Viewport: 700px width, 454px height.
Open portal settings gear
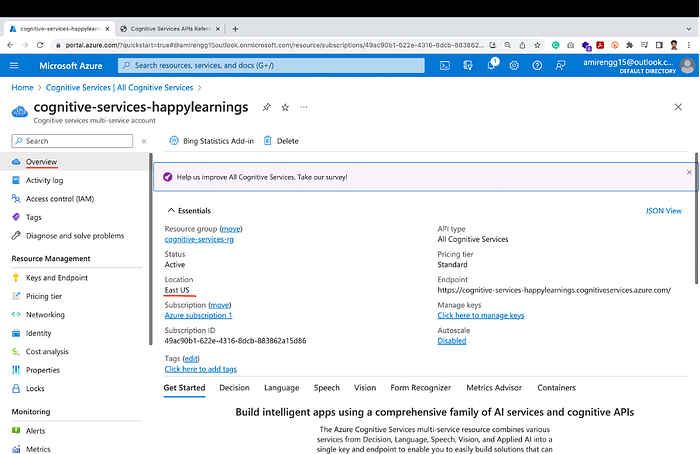coord(514,66)
